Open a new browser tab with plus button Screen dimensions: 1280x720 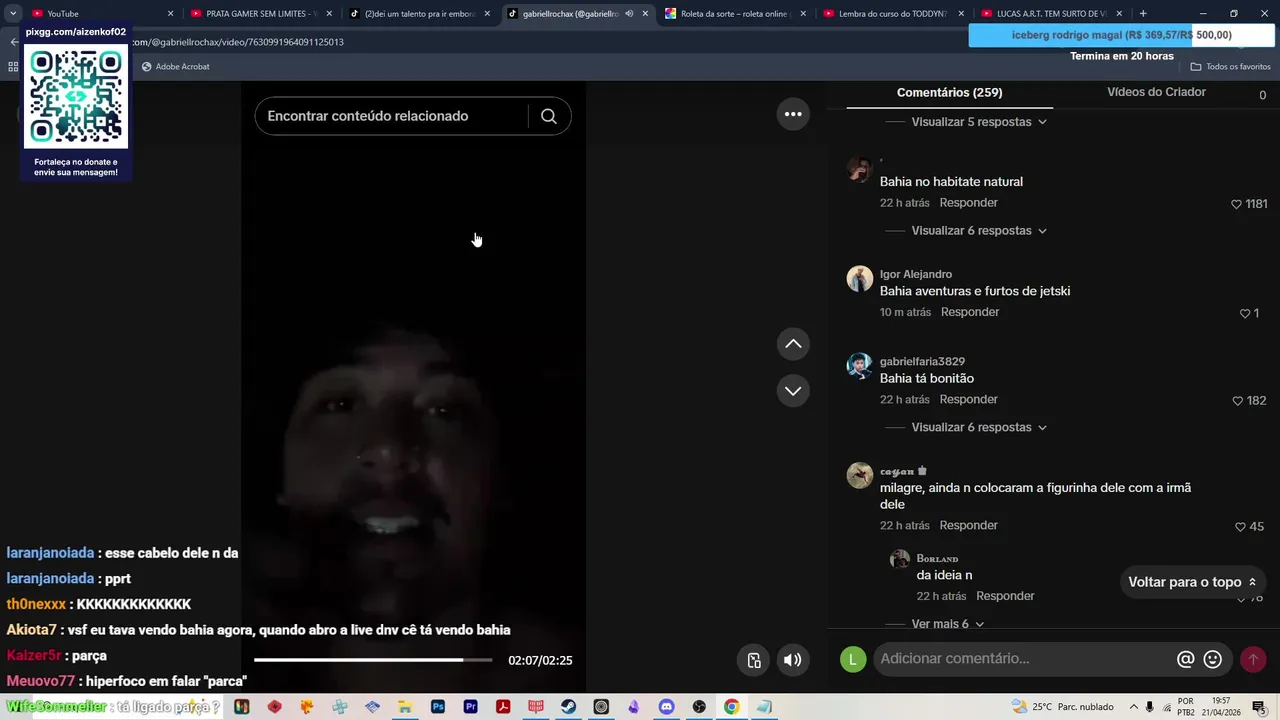[1143, 13]
